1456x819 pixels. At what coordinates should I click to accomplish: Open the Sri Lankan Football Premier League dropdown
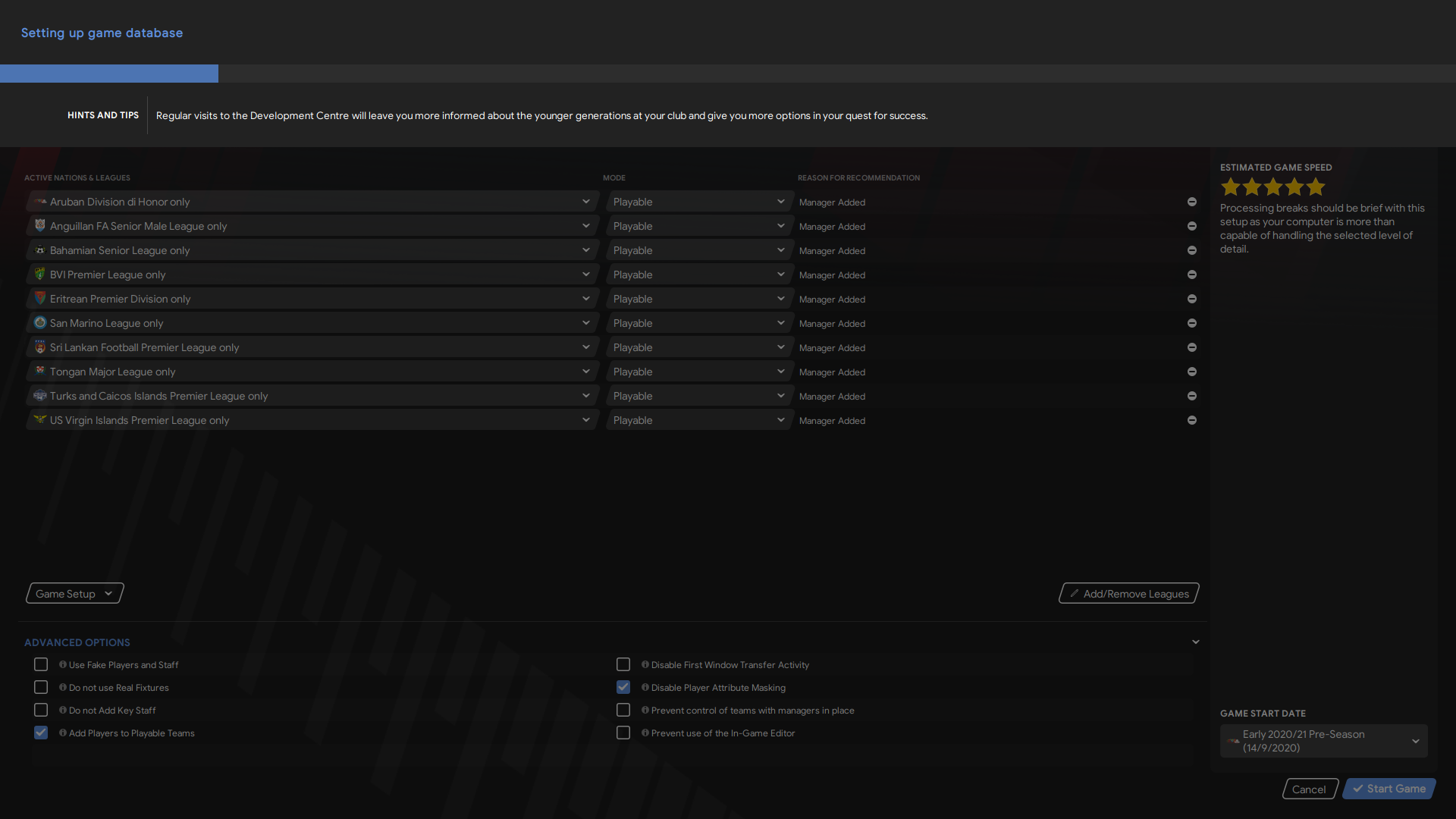(312, 347)
